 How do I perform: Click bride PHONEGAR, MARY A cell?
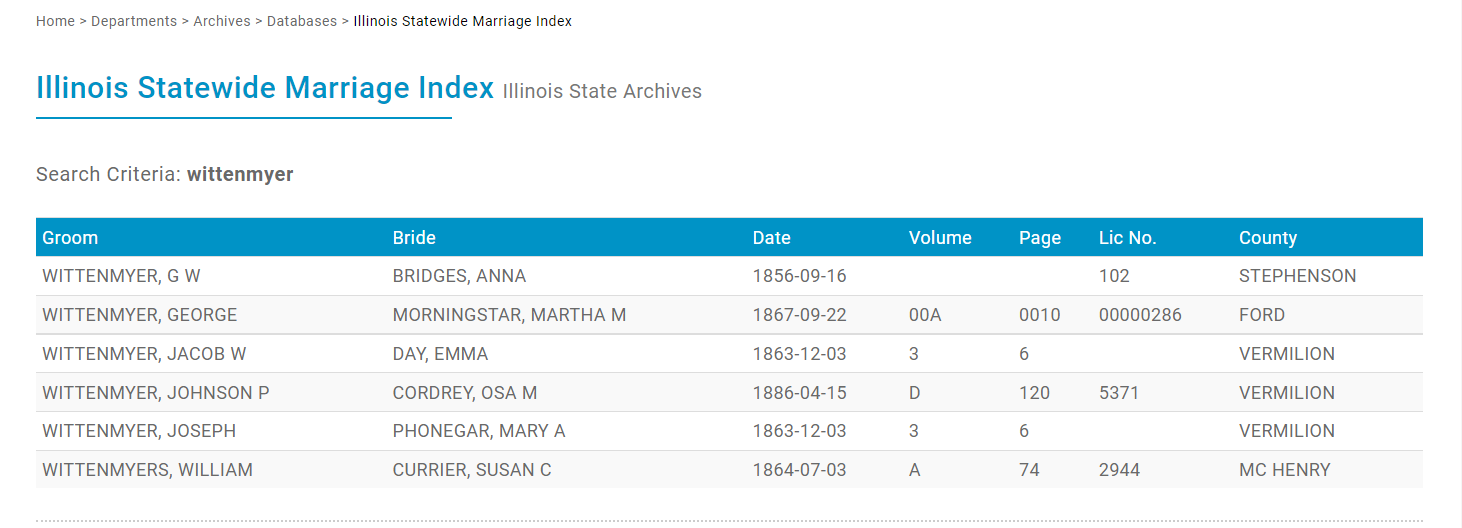478,431
